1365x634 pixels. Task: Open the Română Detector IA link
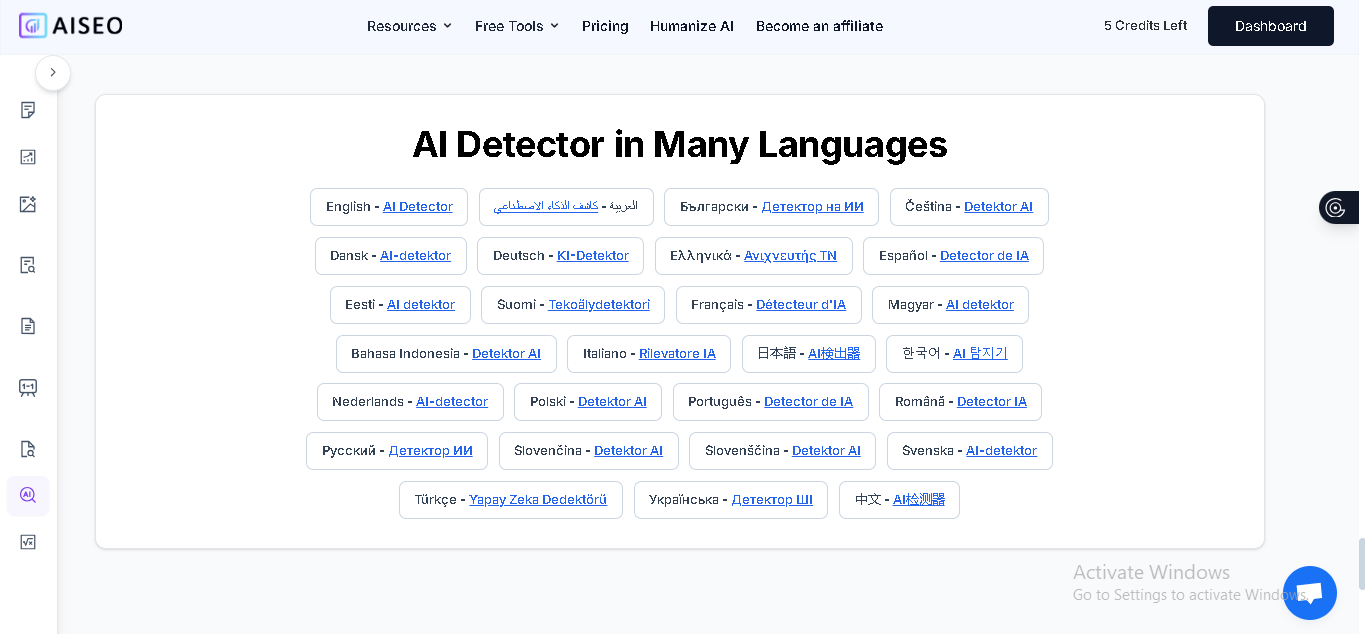992,402
